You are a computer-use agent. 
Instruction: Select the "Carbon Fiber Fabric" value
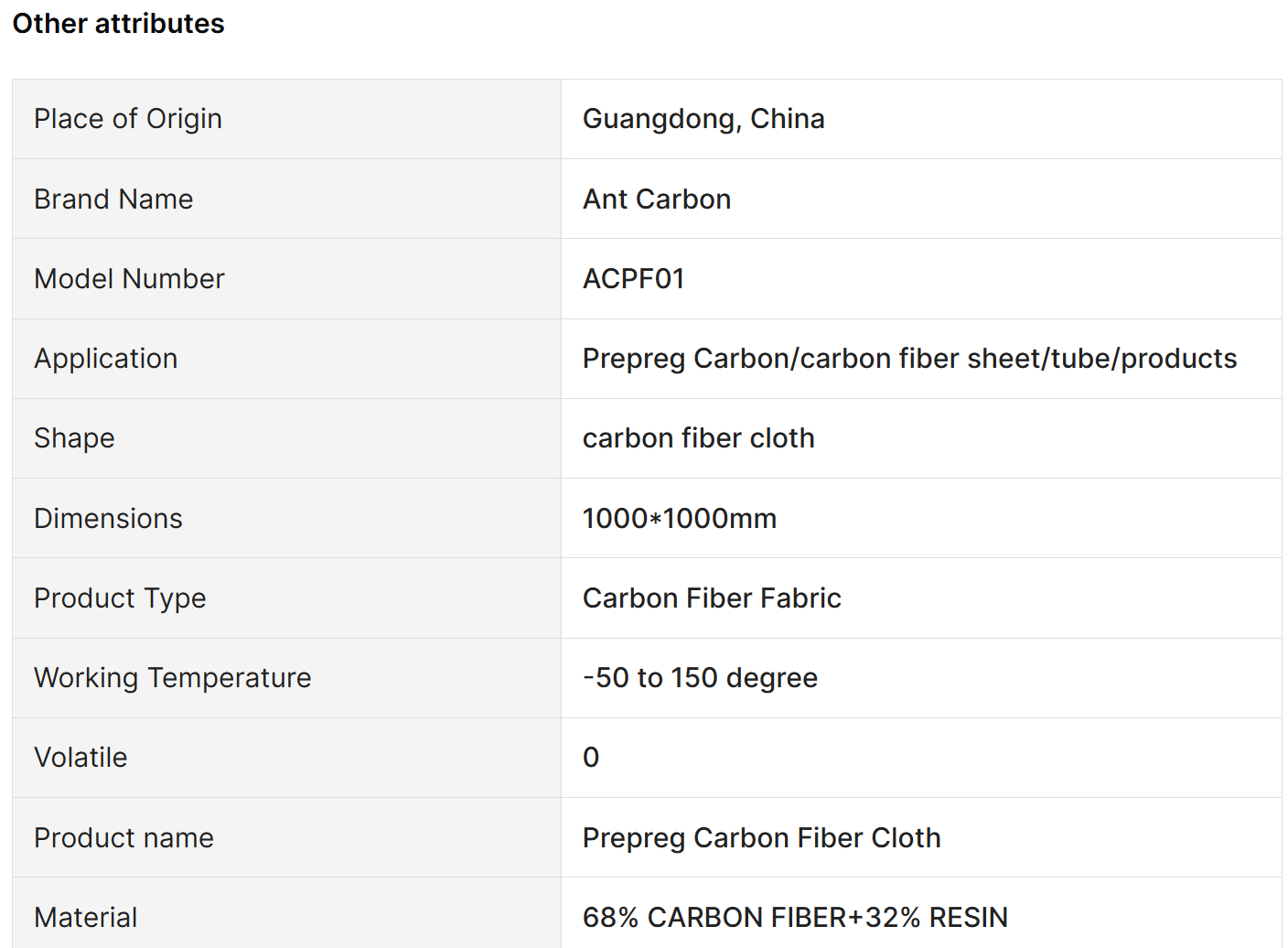point(712,598)
